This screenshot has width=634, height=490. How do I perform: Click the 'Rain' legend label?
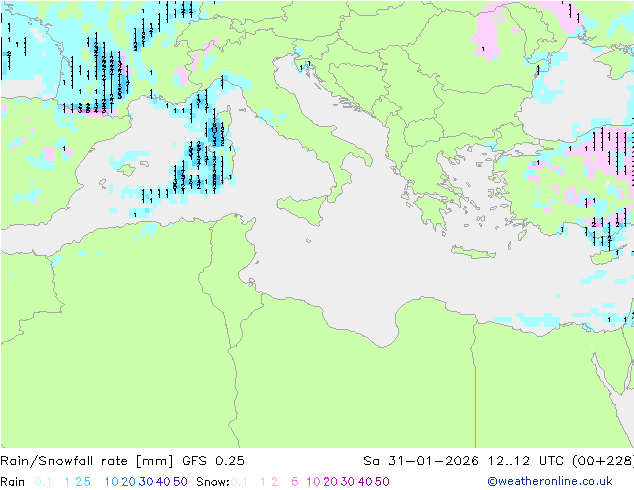coord(13,482)
